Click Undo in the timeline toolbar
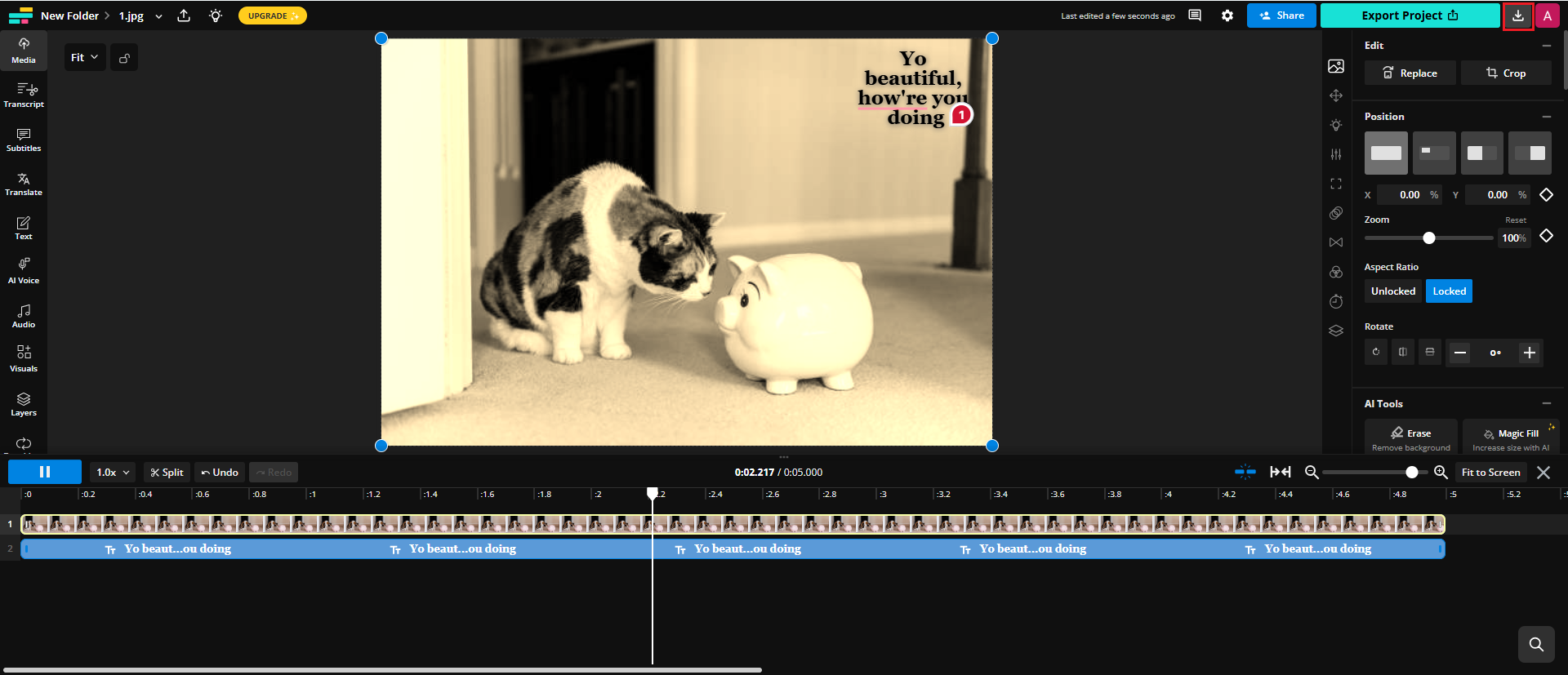Viewport: 1568px width, 675px height. coord(220,473)
